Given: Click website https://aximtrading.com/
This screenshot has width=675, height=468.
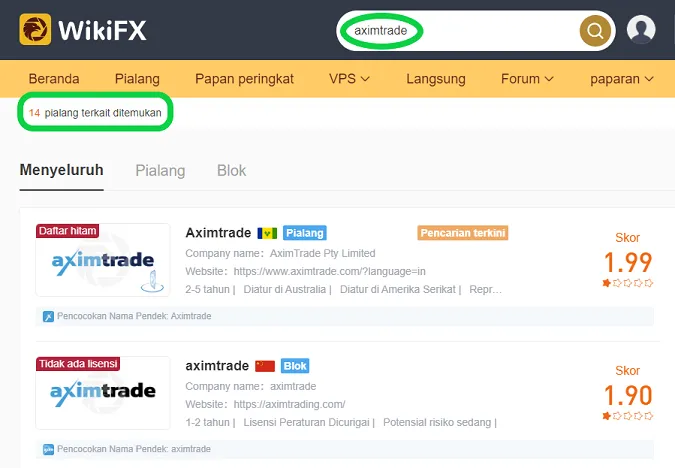Looking at the screenshot, I should (289, 405).
